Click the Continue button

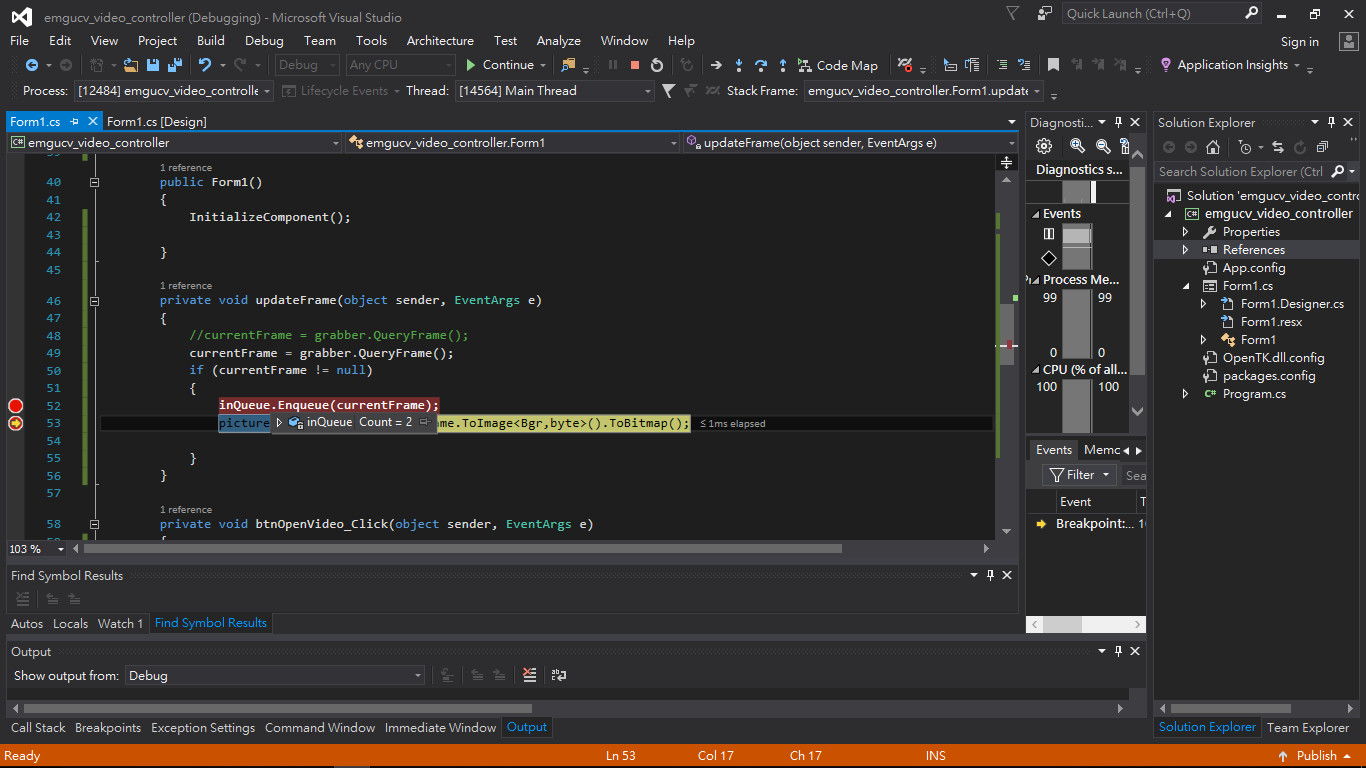(x=500, y=65)
